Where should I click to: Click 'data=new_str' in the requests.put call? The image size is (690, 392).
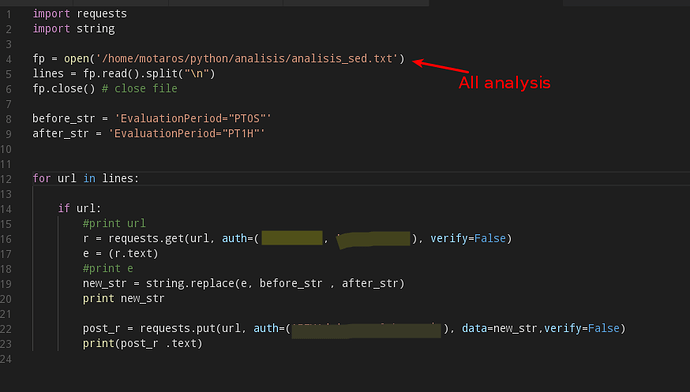499,328
